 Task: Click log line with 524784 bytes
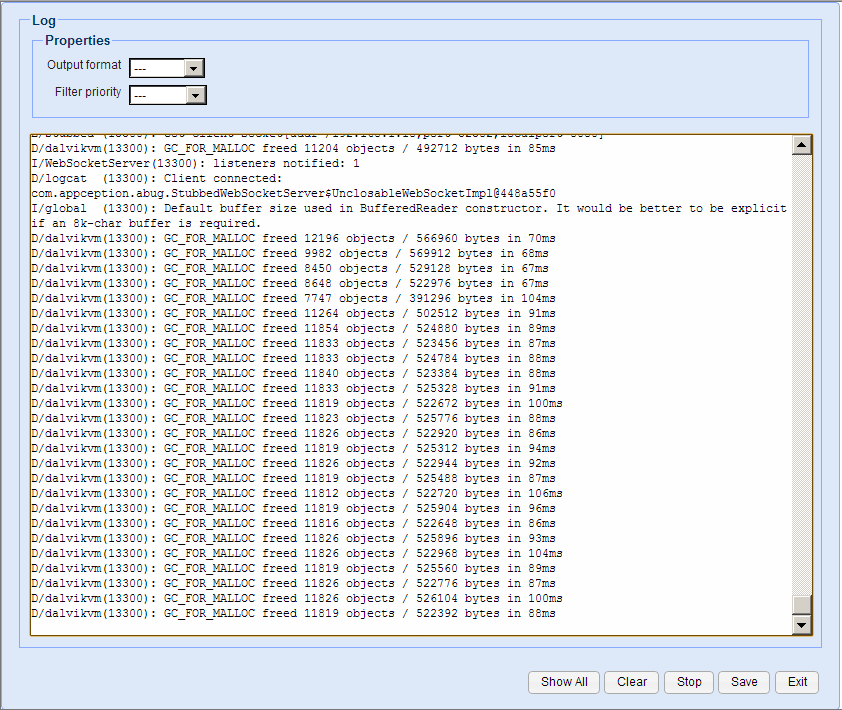point(293,359)
